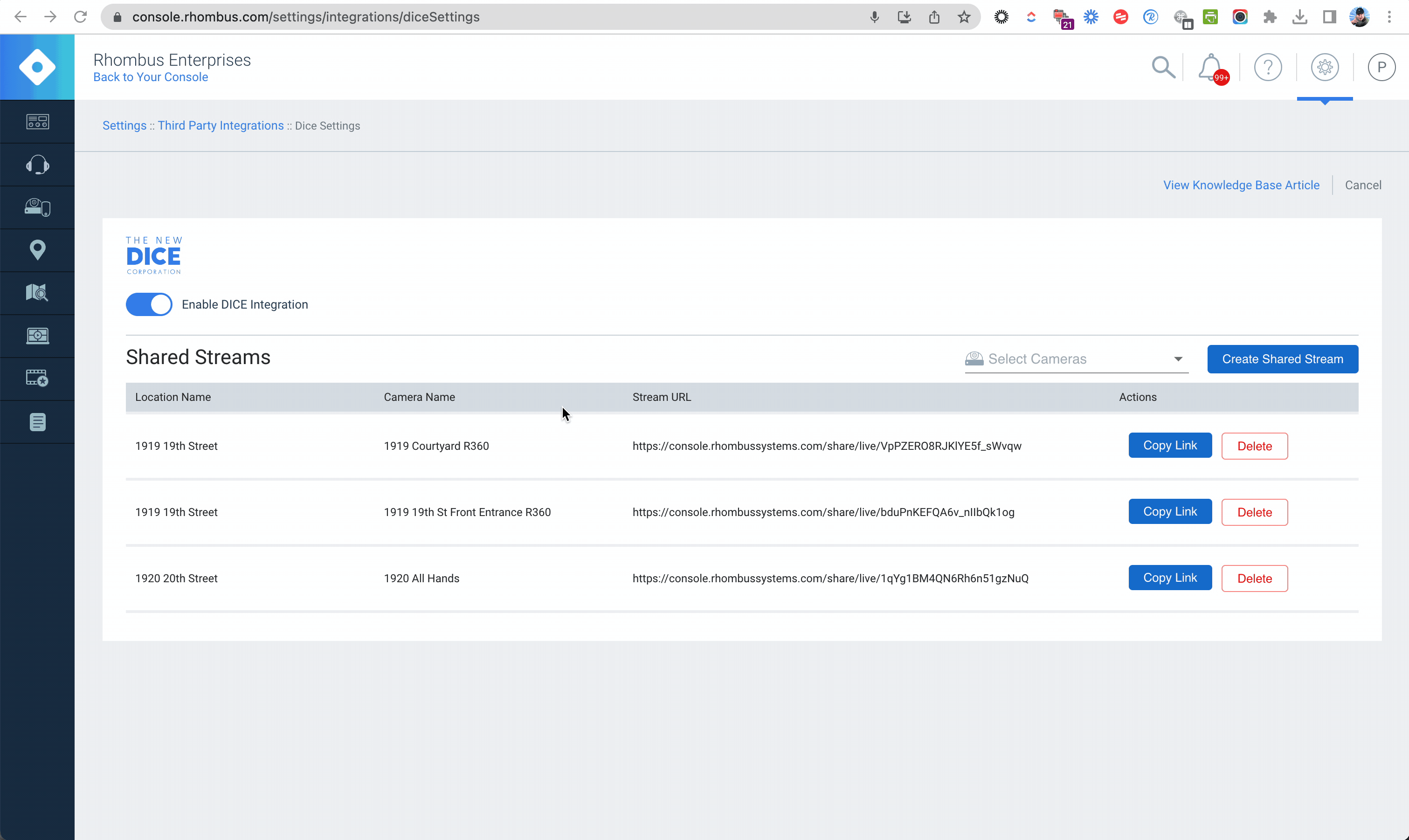Click the Location Name column header

173,397
